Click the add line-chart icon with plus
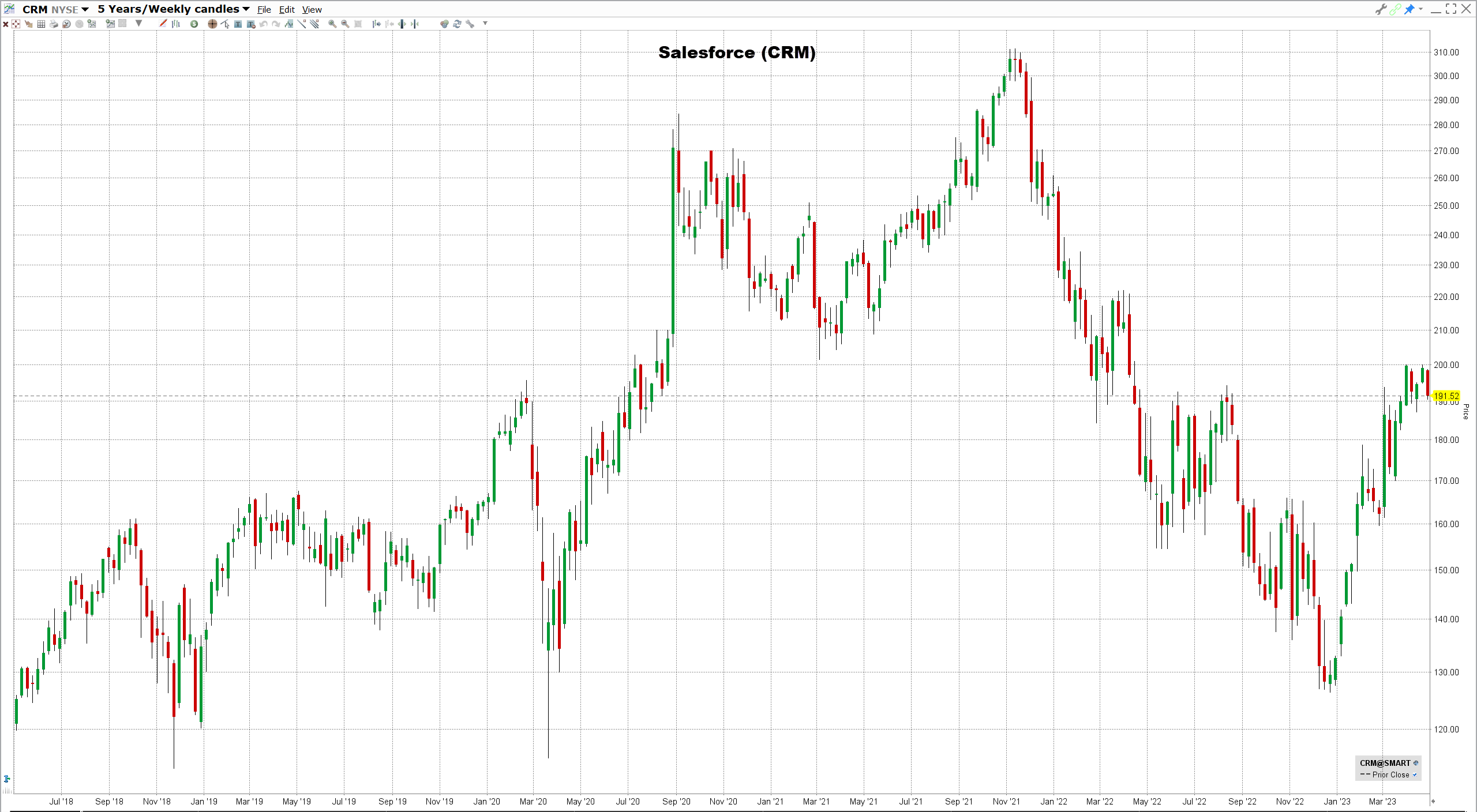 110,24
